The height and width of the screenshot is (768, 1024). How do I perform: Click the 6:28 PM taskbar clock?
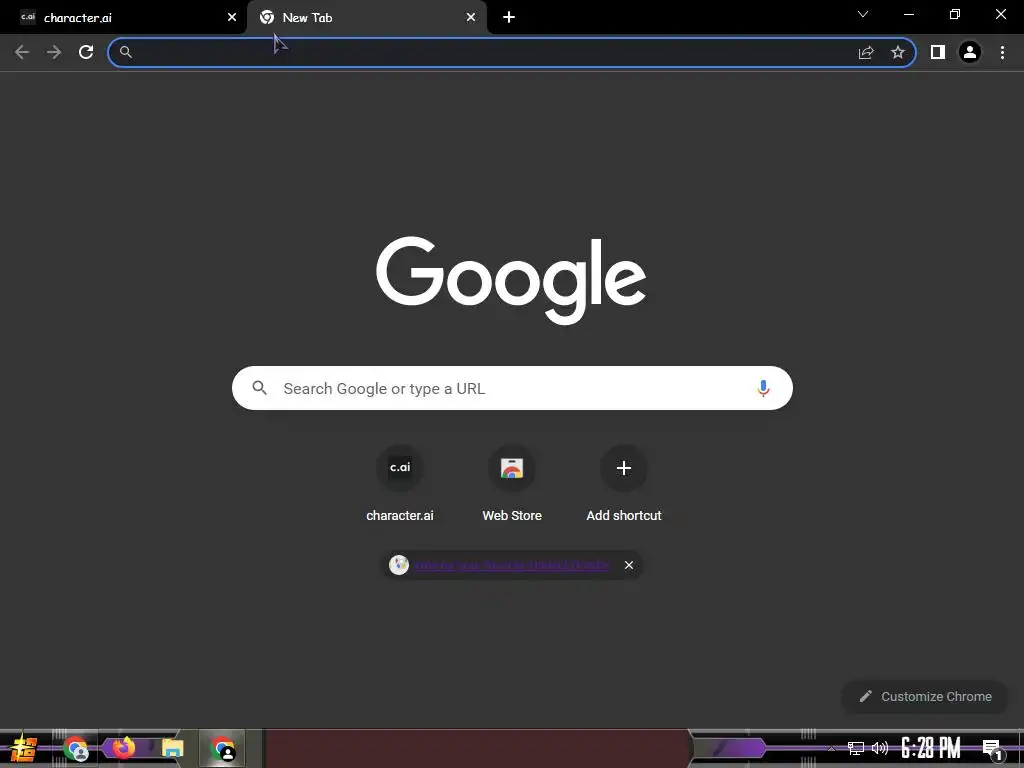(x=931, y=748)
